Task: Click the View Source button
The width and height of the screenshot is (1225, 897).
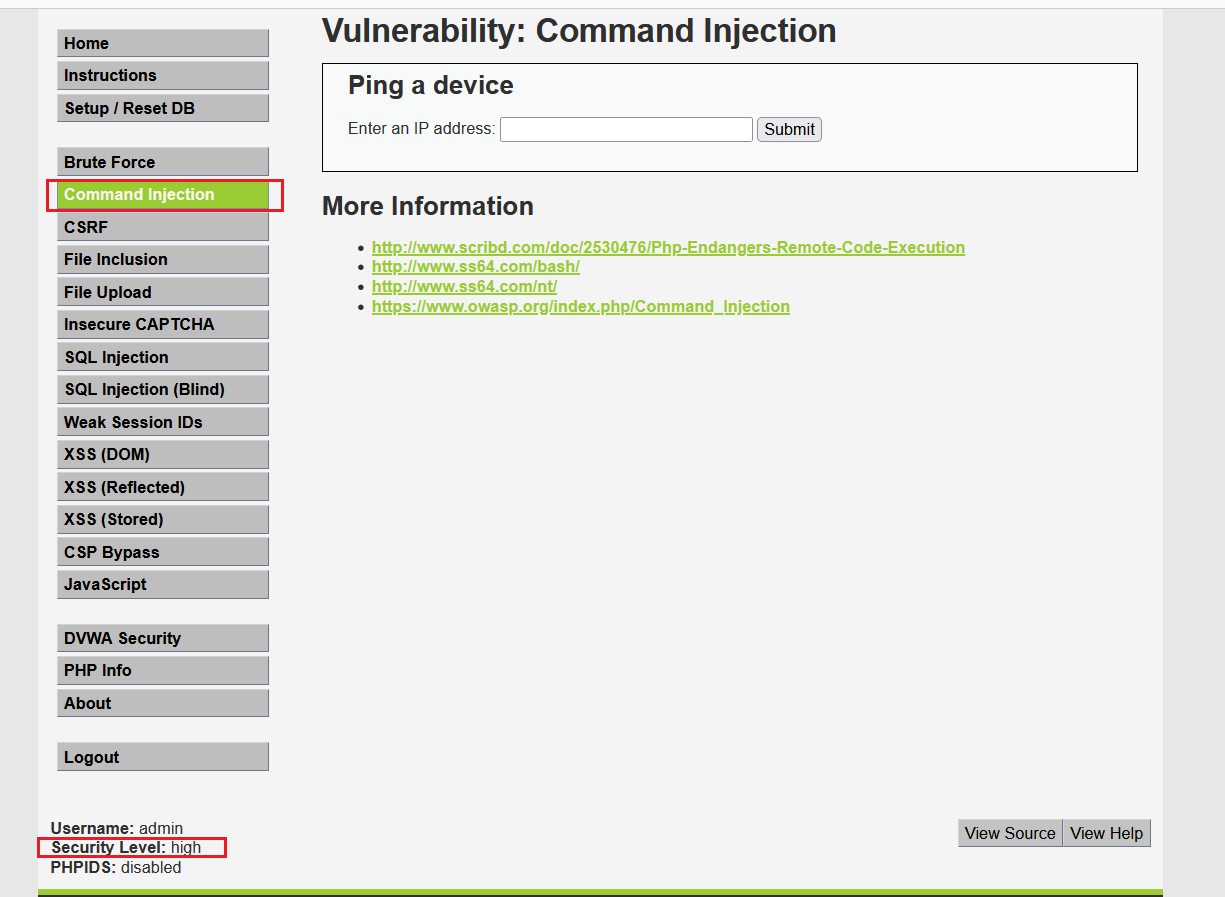Action: tap(1009, 833)
